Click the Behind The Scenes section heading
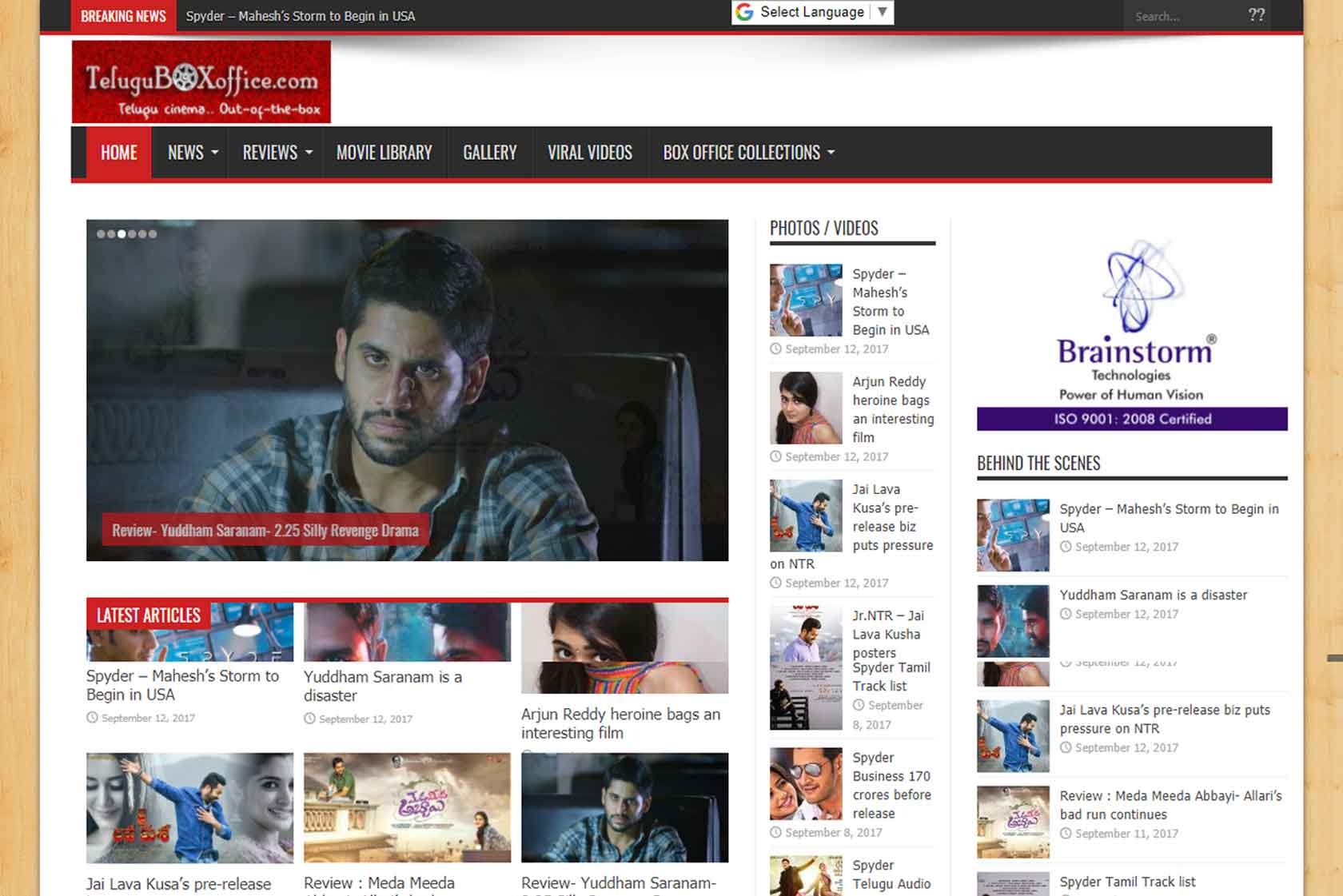The width and height of the screenshot is (1343, 896). pos(1038,464)
